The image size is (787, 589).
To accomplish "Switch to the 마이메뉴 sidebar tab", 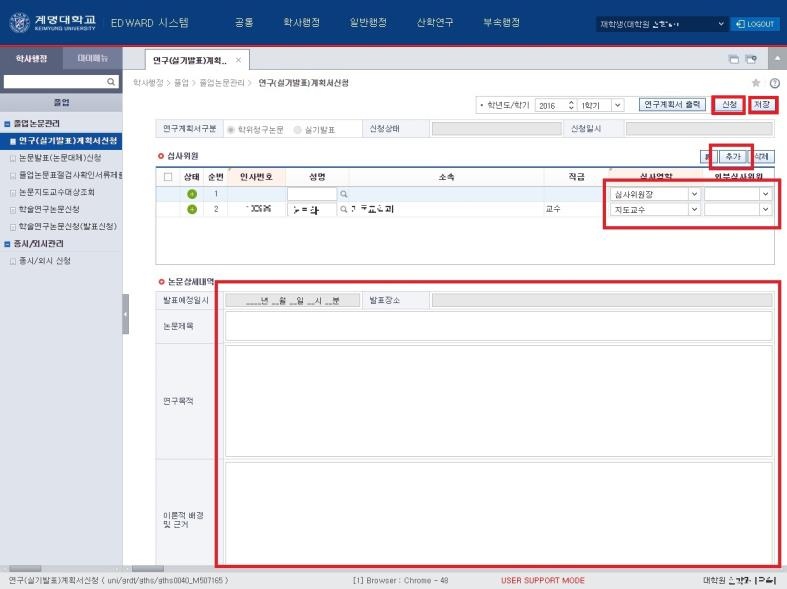I will [x=92, y=60].
